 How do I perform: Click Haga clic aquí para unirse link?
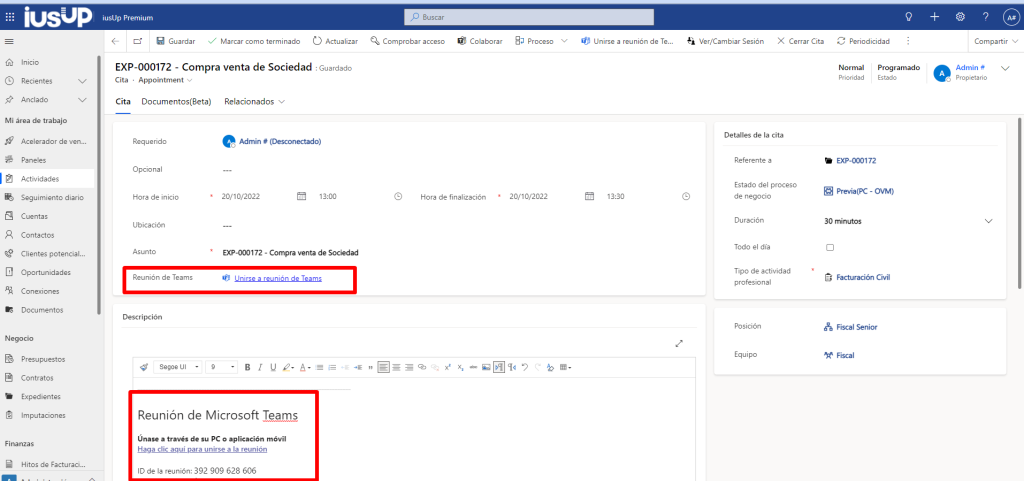click(x=202, y=449)
